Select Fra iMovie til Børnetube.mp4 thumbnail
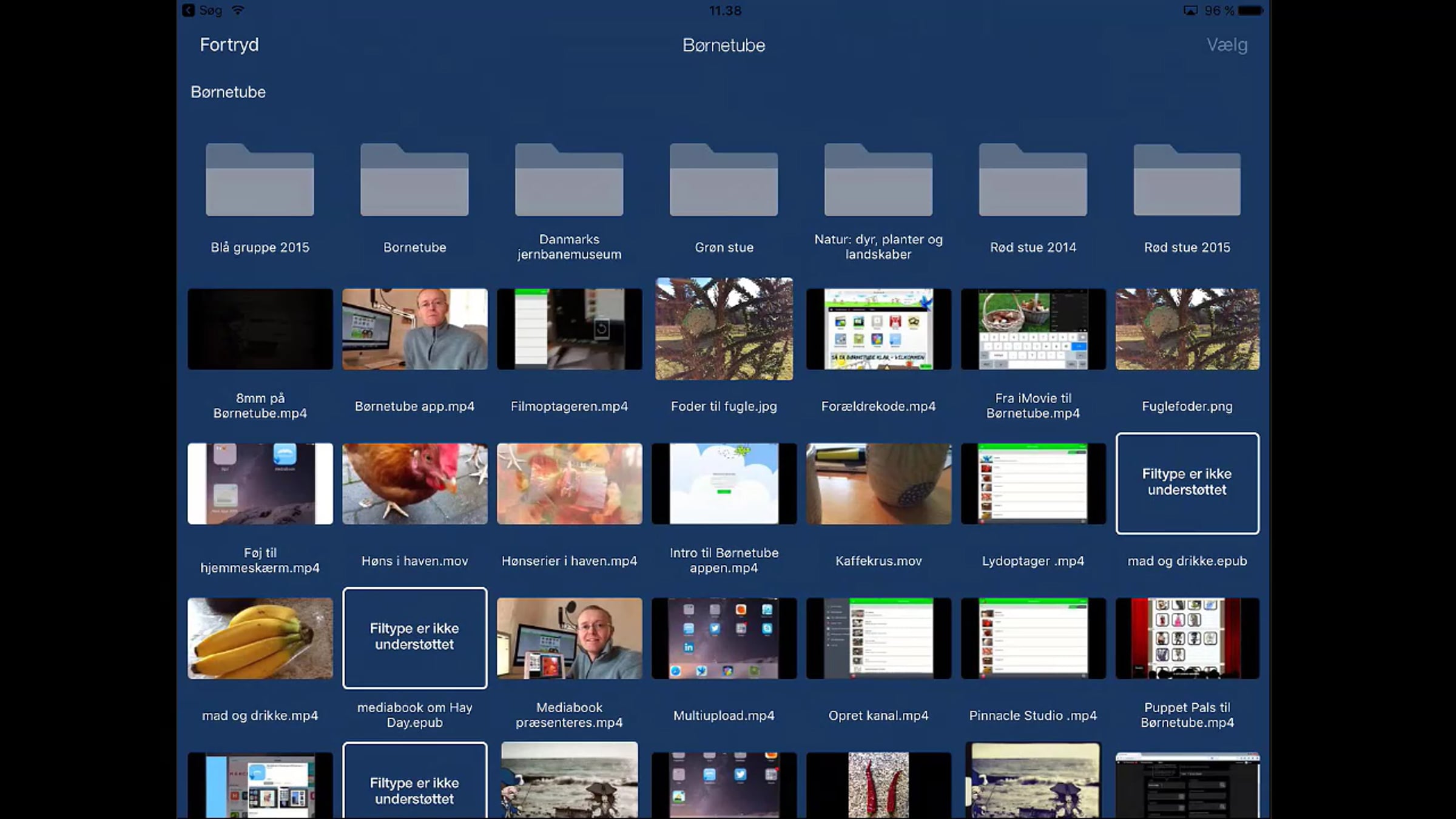The height and width of the screenshot is (819, 1456). (x=1033, y=329)
